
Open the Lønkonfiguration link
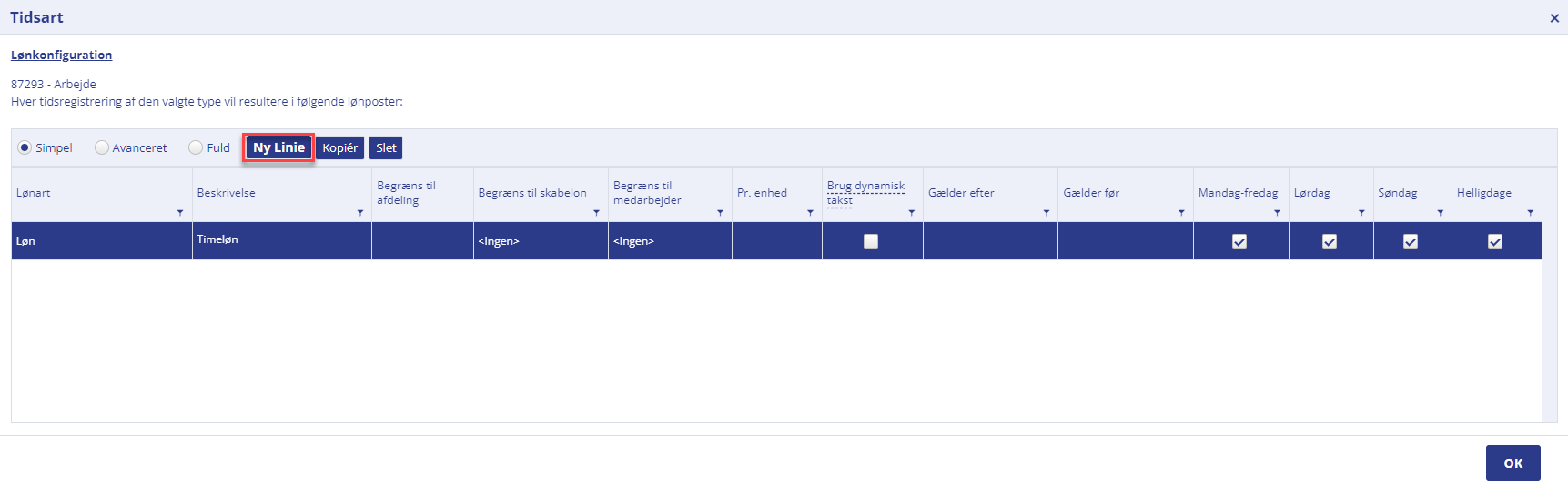click(x=61, y=55)
